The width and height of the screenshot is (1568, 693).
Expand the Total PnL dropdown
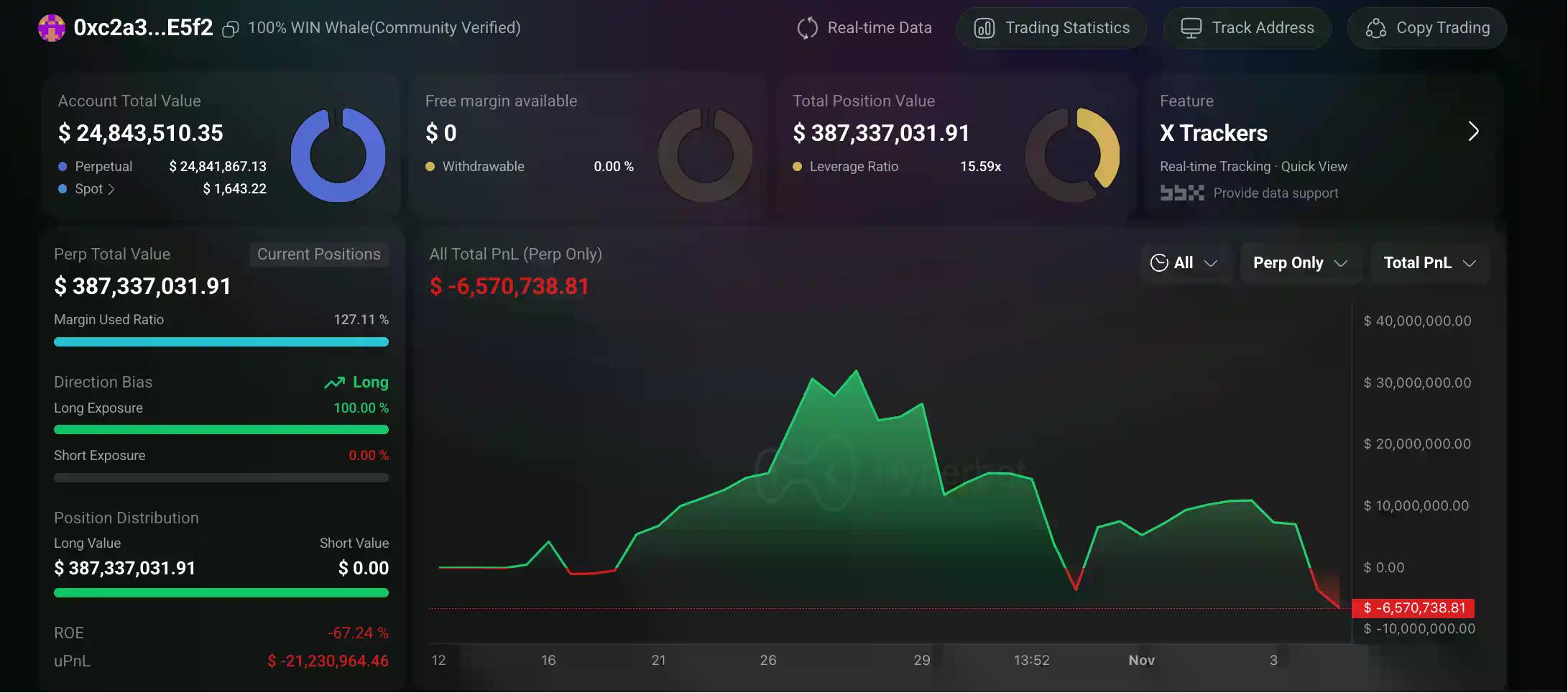click(1429, 263)
